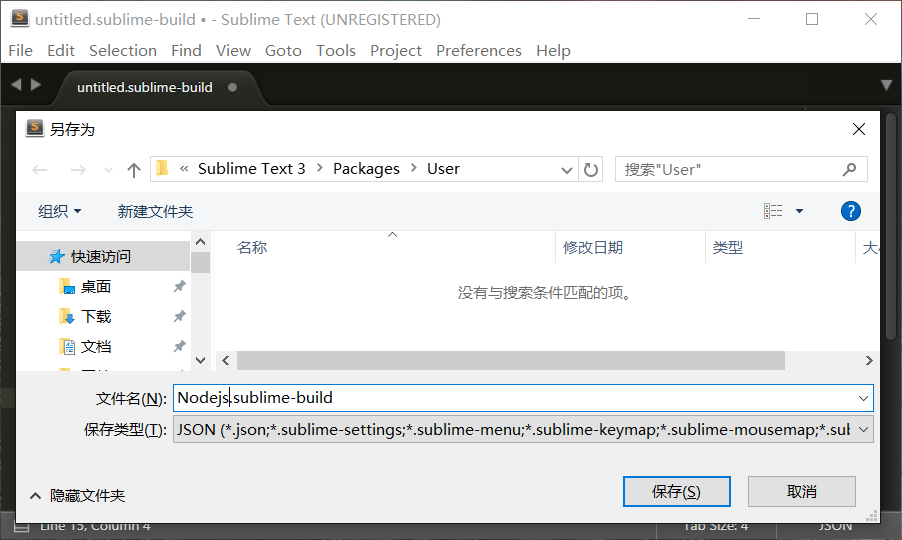
Task: Open the Help menu
Action: tap(553, 51)
